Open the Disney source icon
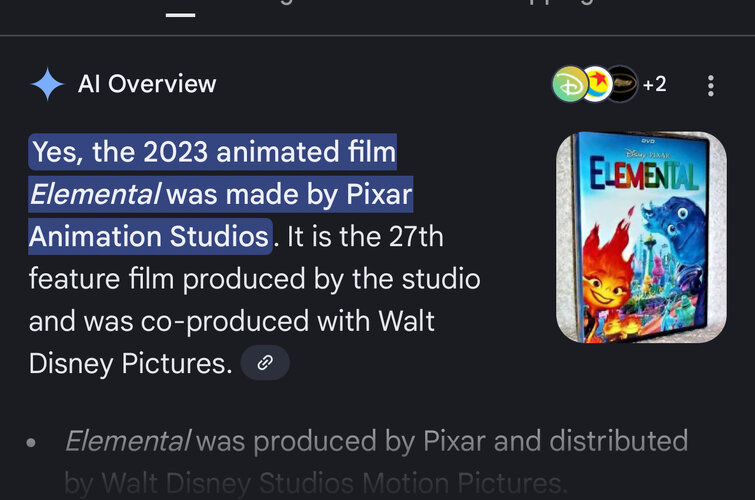The height and width of the screenshot is (500, 755). [x=569, y=85]
